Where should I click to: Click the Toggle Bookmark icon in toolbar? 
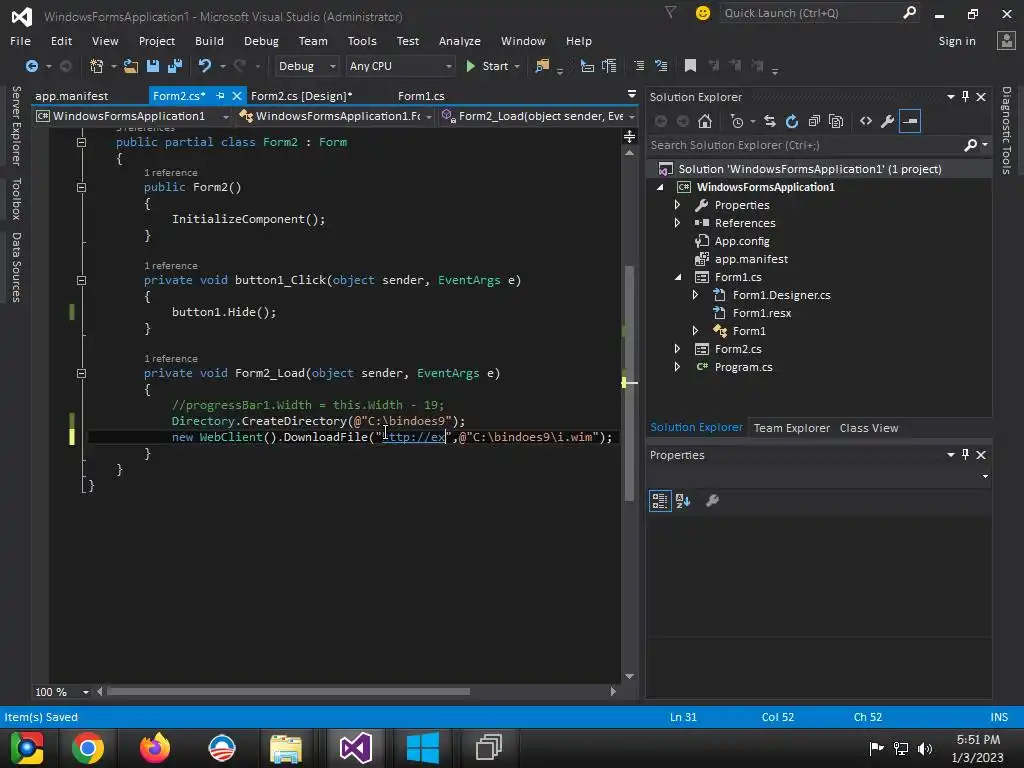(x=690, y=66)
